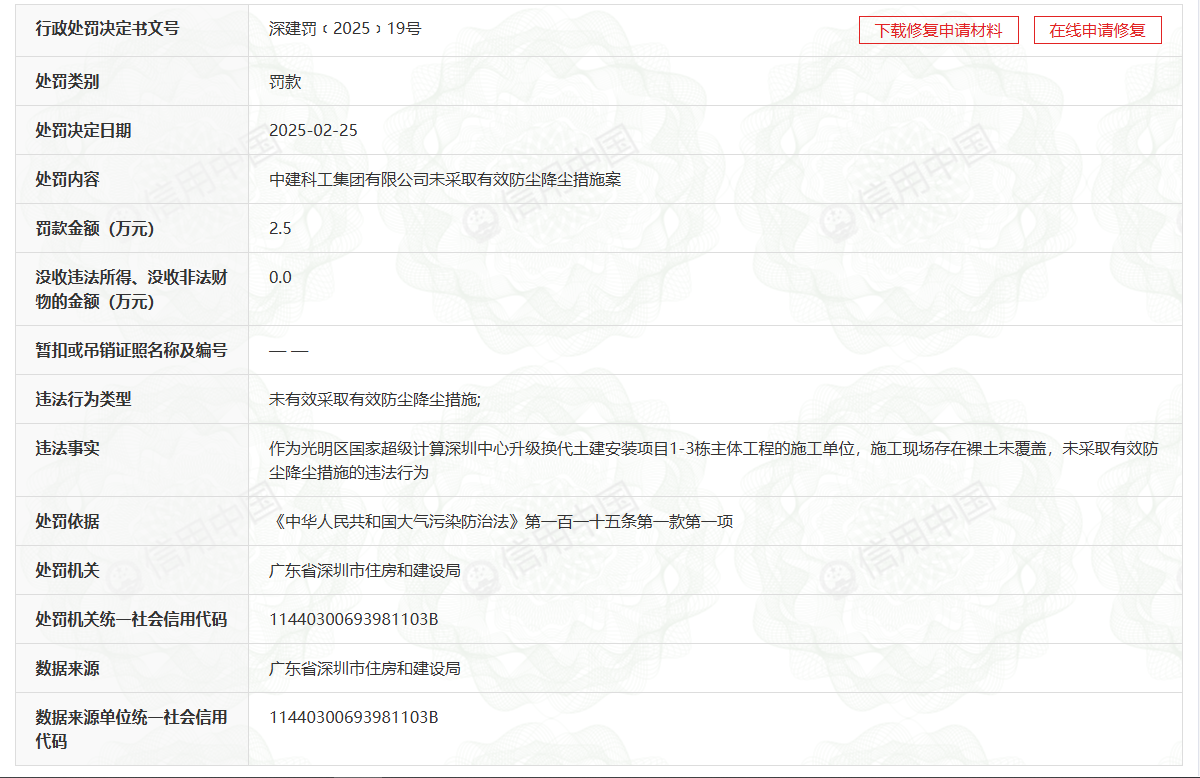
Task: Click the 罚款金额（万元） label
Action: point(95,229)
